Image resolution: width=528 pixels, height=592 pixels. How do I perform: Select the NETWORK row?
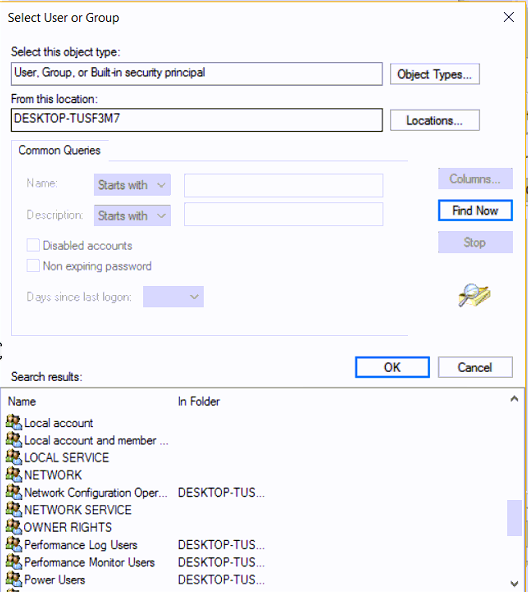click(44, 475)
